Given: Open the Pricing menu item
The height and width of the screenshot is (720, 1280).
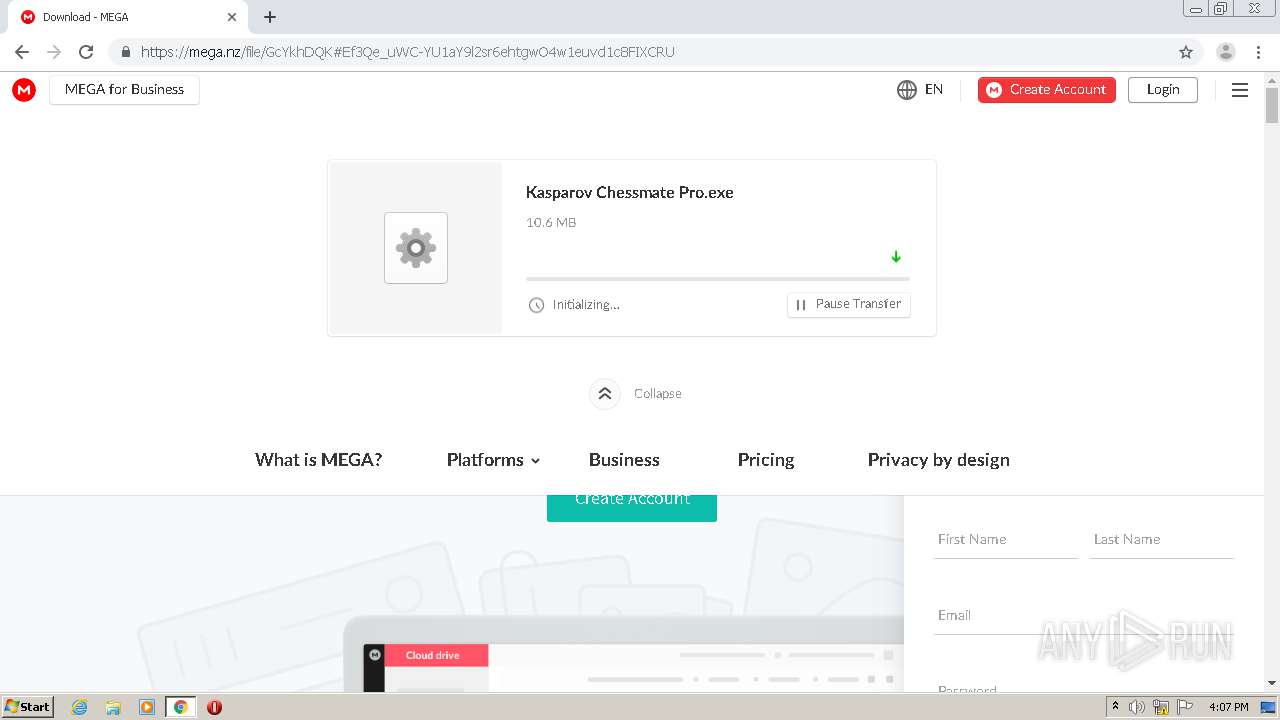Looking at the screenshot, I should tap(766, 460).
